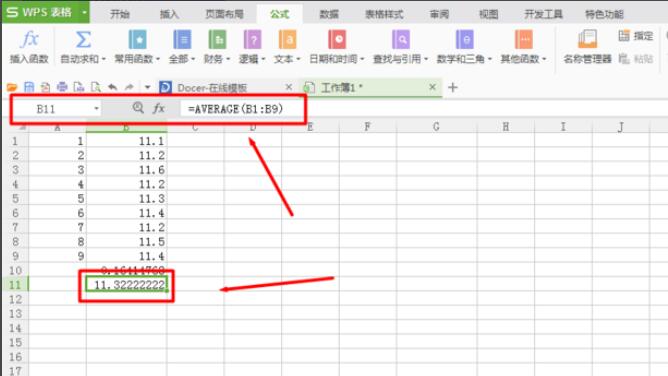Open the Date and Time functions icon
668x376 pixels.
pos(337,40)
